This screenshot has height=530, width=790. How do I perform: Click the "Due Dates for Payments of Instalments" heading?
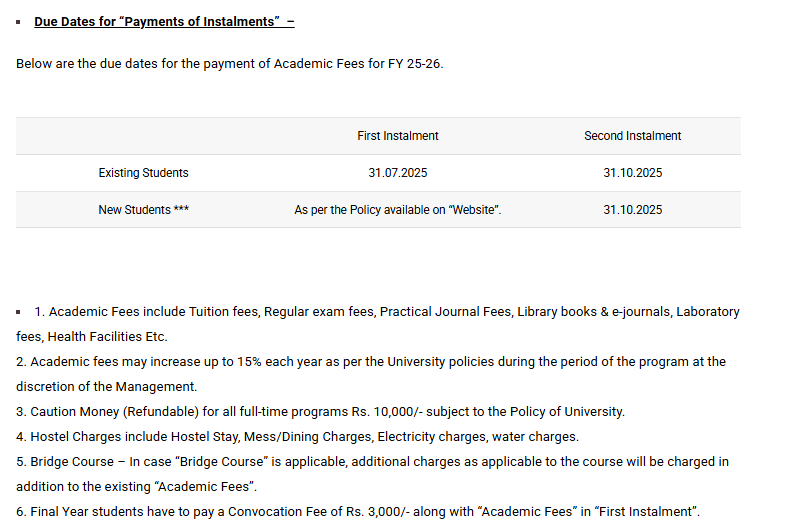point(164,21)
